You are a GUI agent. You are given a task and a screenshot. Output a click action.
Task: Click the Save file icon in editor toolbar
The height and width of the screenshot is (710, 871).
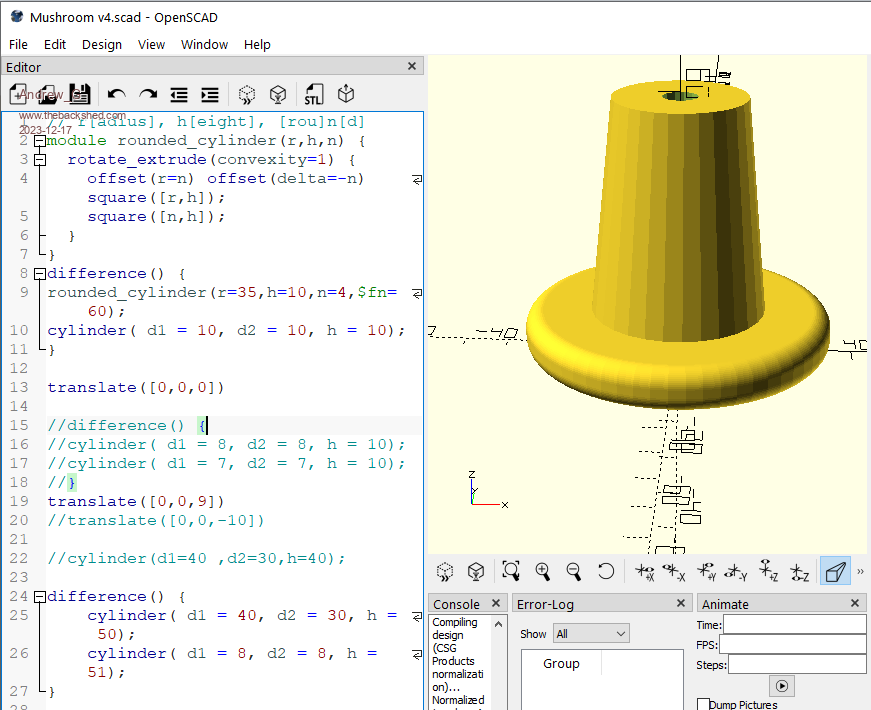(x=80, y=95)
